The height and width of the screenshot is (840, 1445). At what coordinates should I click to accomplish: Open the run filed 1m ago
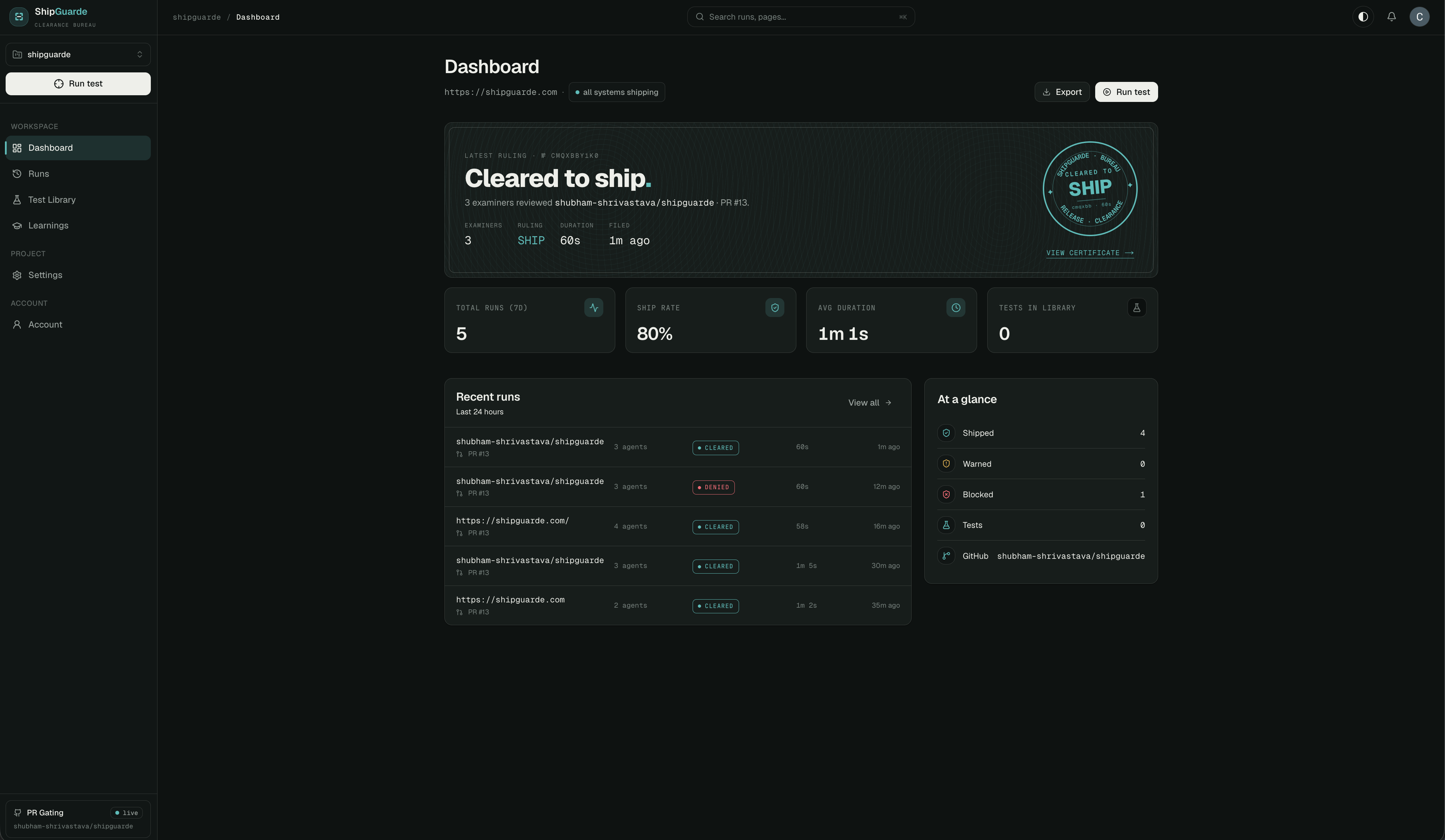click(678, 447)
